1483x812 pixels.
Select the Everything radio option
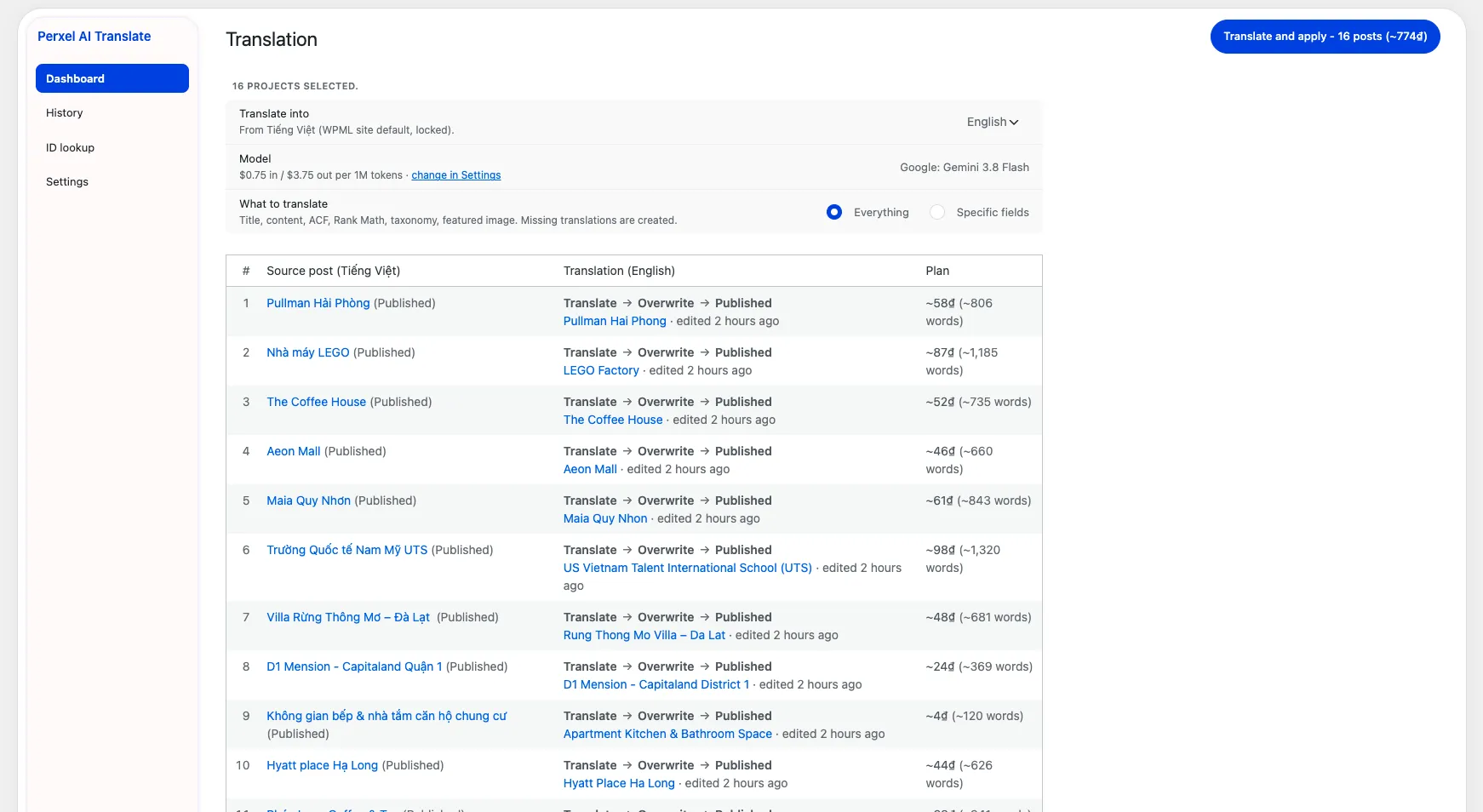(x=834, y=212)
